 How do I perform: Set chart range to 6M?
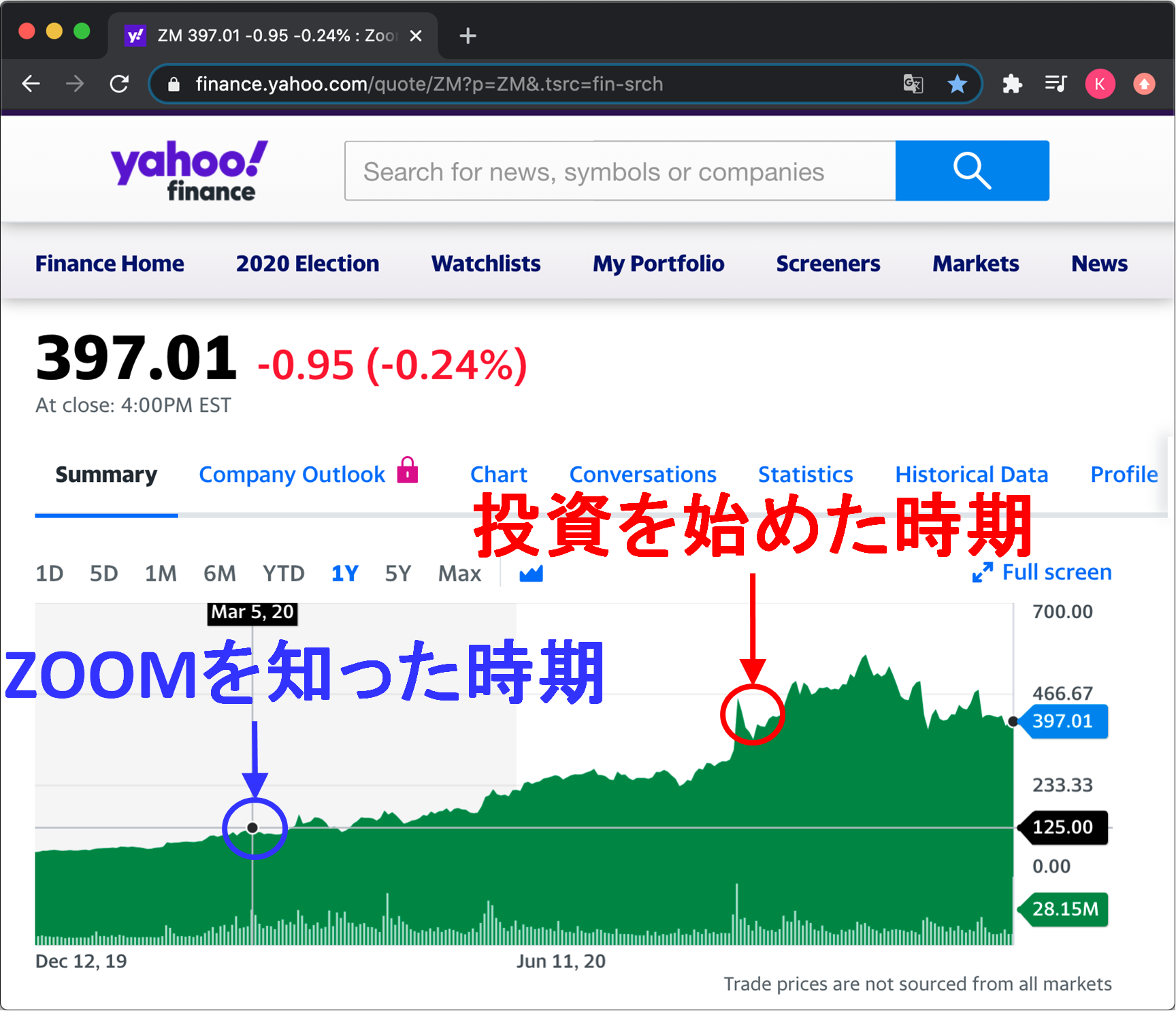click(x=220, y=573)
